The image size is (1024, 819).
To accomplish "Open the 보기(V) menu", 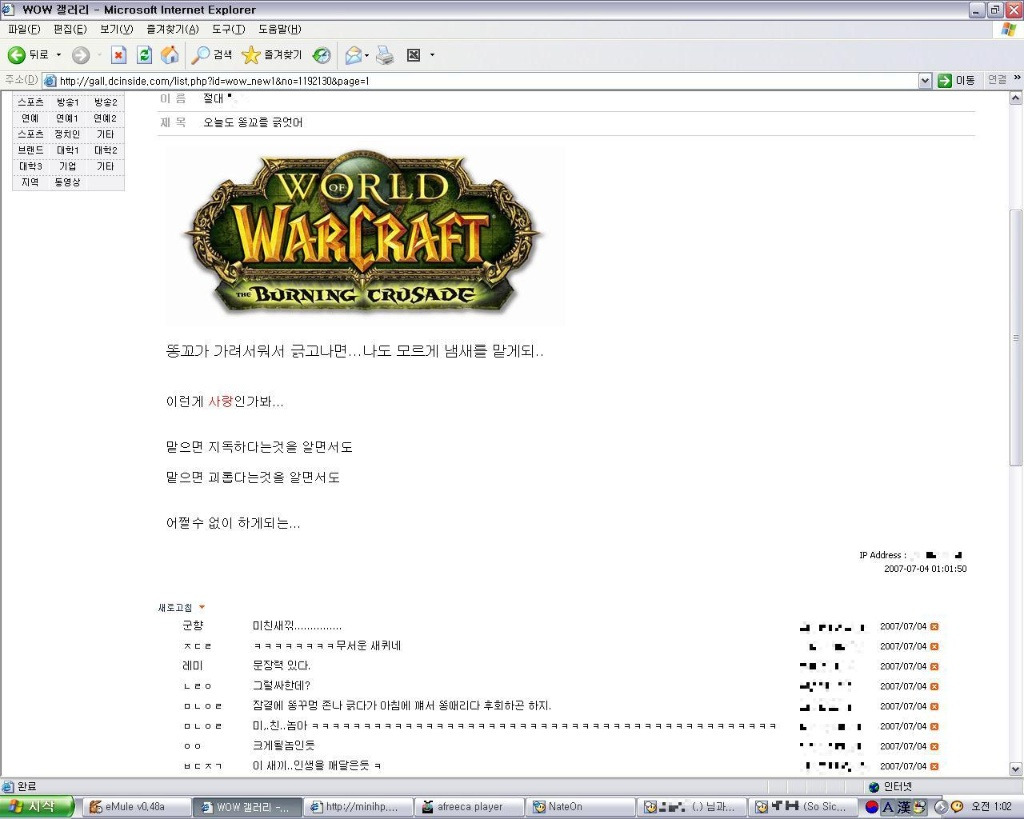I will 116,29.
